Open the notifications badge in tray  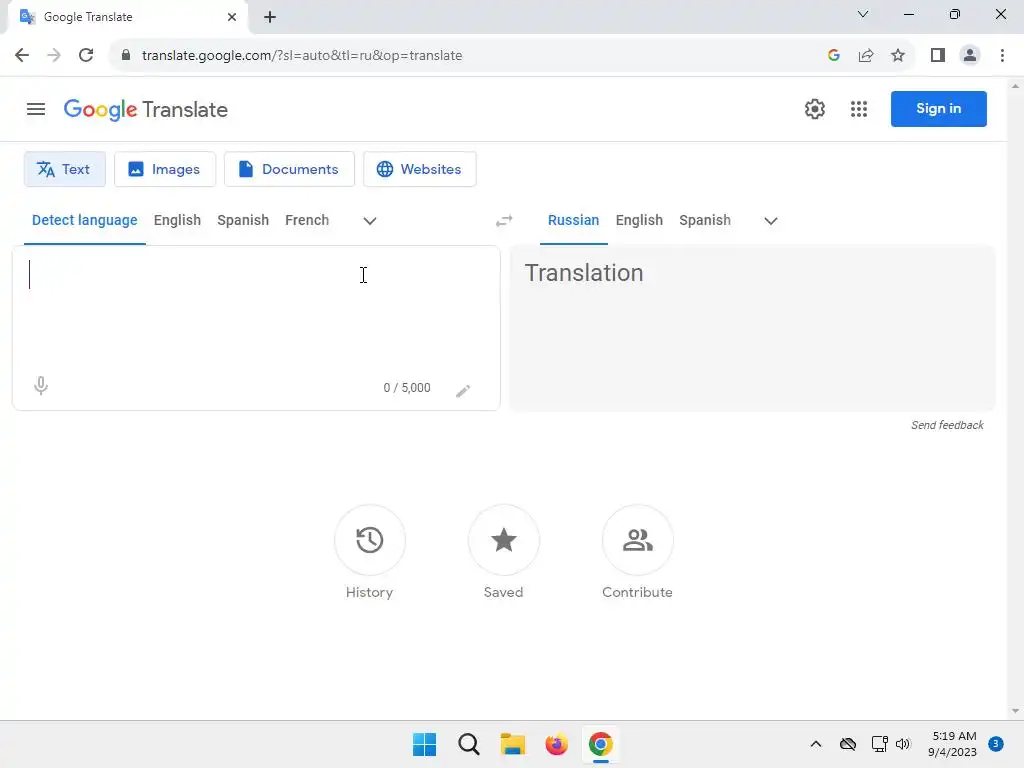(x=996, y=743)
